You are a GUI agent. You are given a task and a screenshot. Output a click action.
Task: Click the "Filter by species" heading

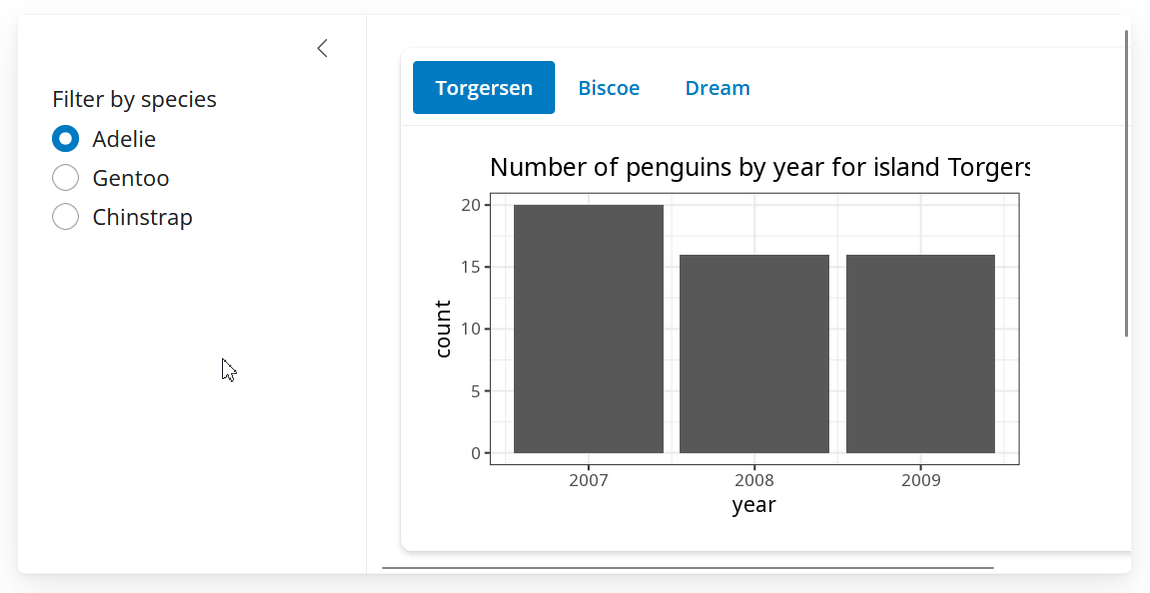134,99
